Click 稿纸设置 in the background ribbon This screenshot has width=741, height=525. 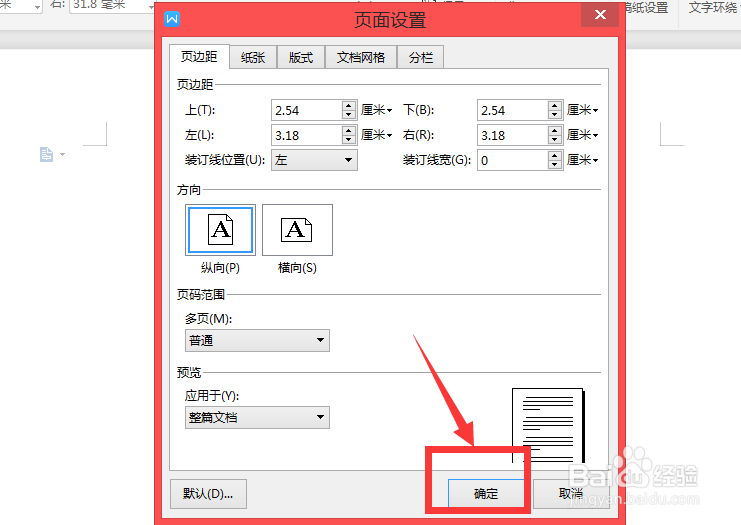[x=647, y=7]
